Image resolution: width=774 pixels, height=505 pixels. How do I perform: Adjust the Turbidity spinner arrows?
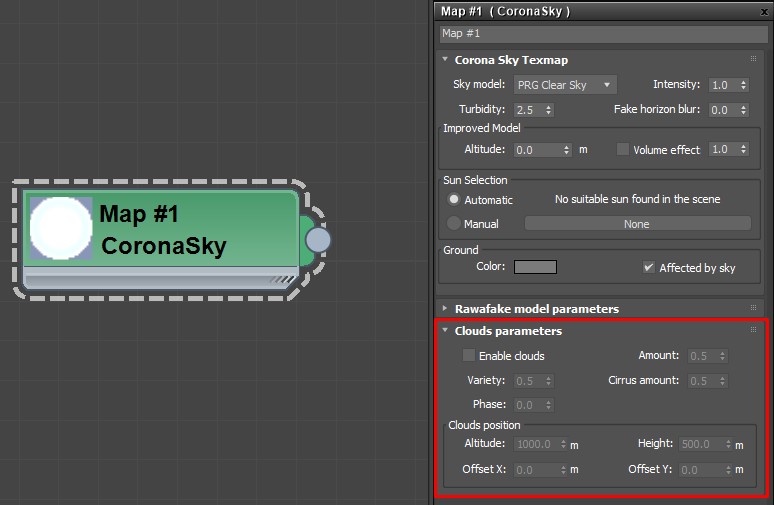click(548, 110)
